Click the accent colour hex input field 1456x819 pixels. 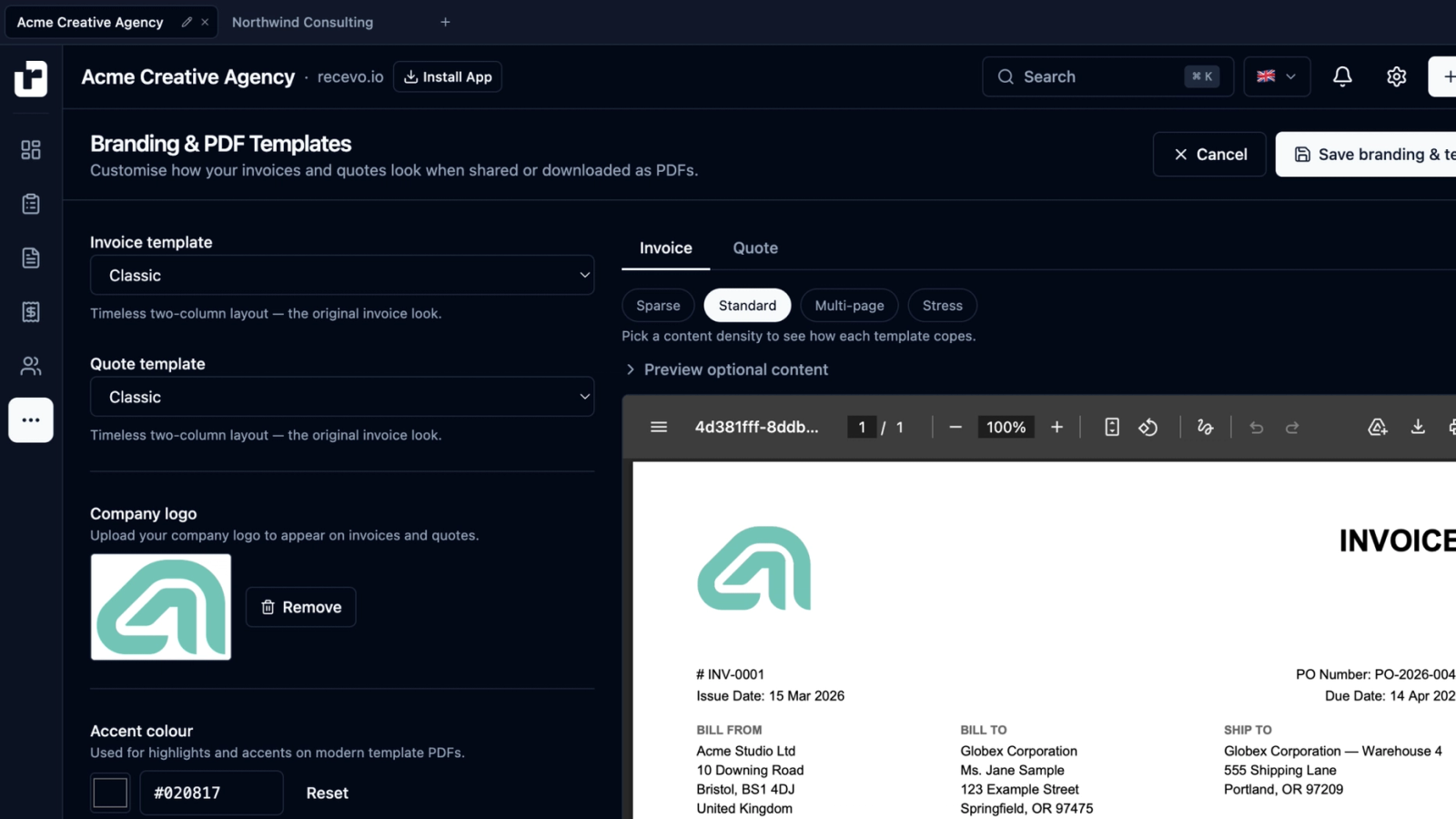[x=211, y=793]
